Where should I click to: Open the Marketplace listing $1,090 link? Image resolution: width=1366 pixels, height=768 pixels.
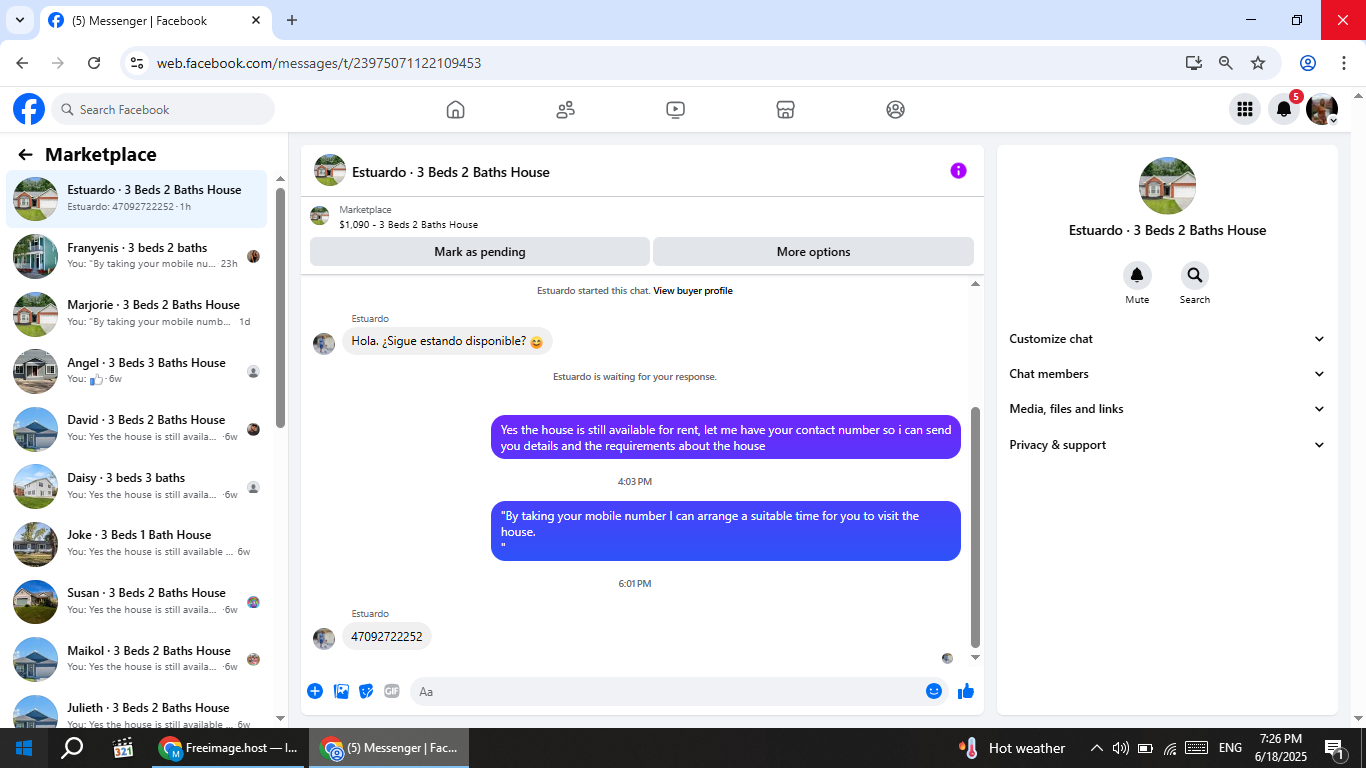408,225
